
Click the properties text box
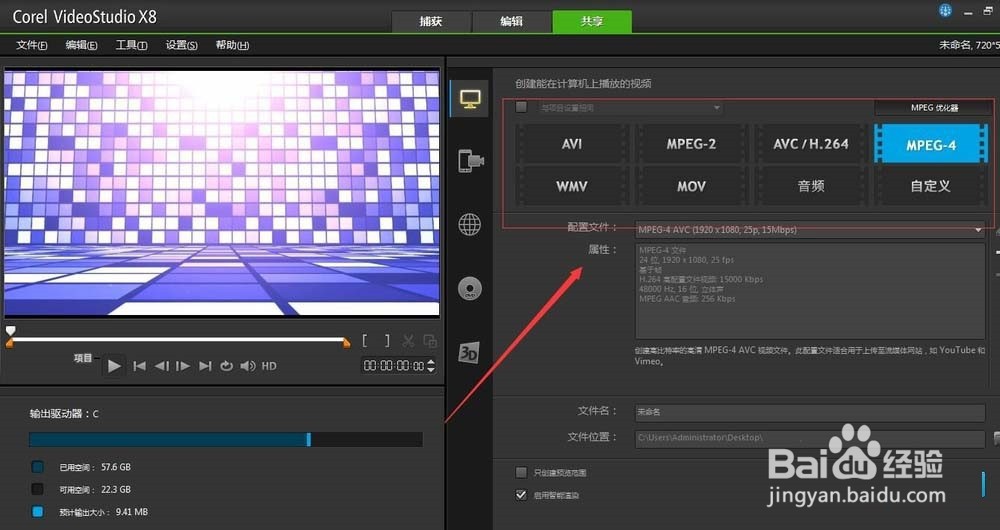[810, 291]
